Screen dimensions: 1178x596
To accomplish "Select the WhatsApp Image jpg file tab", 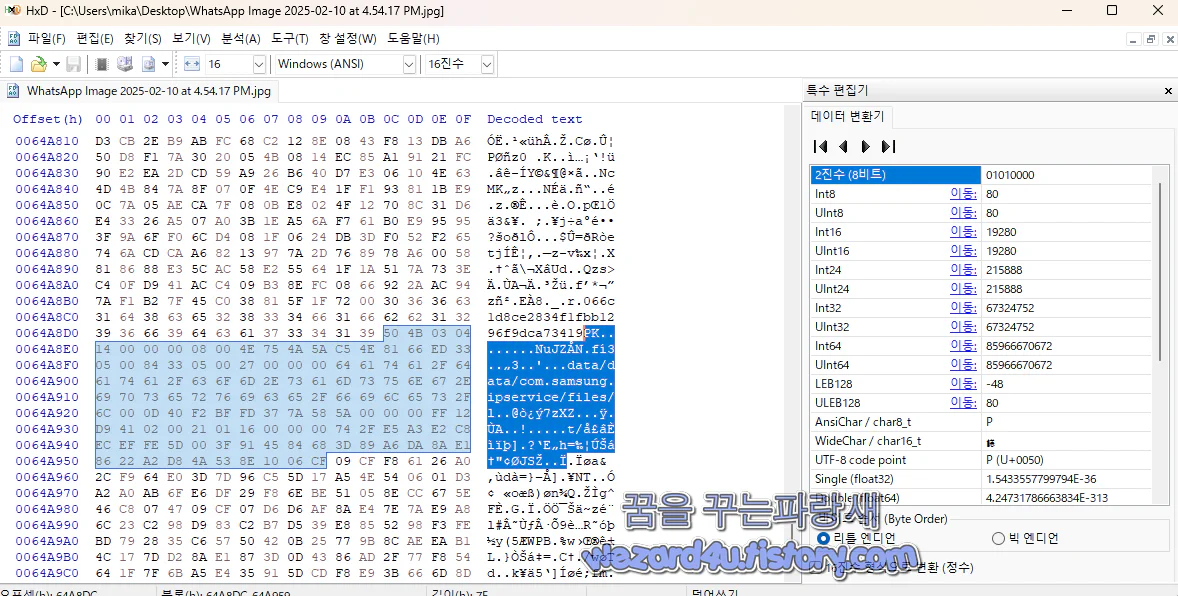I will [x=140, y=91].
